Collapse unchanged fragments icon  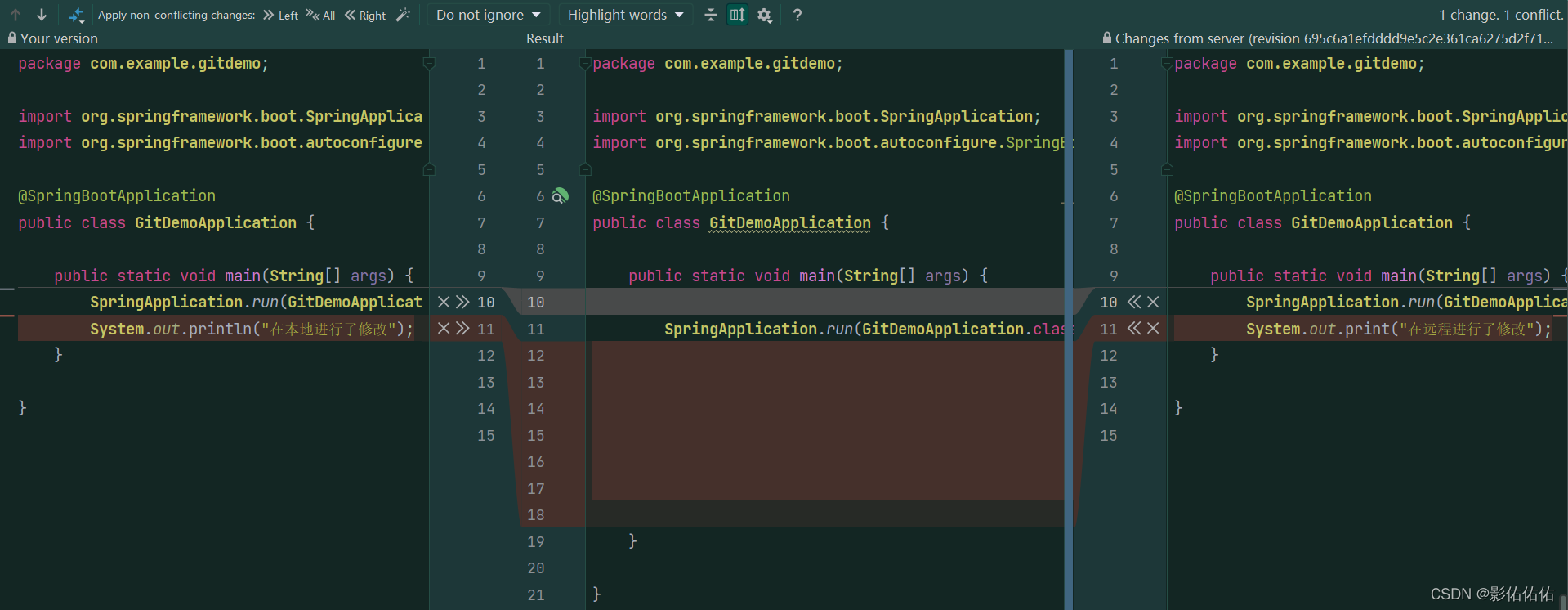[x=711, y=15]
